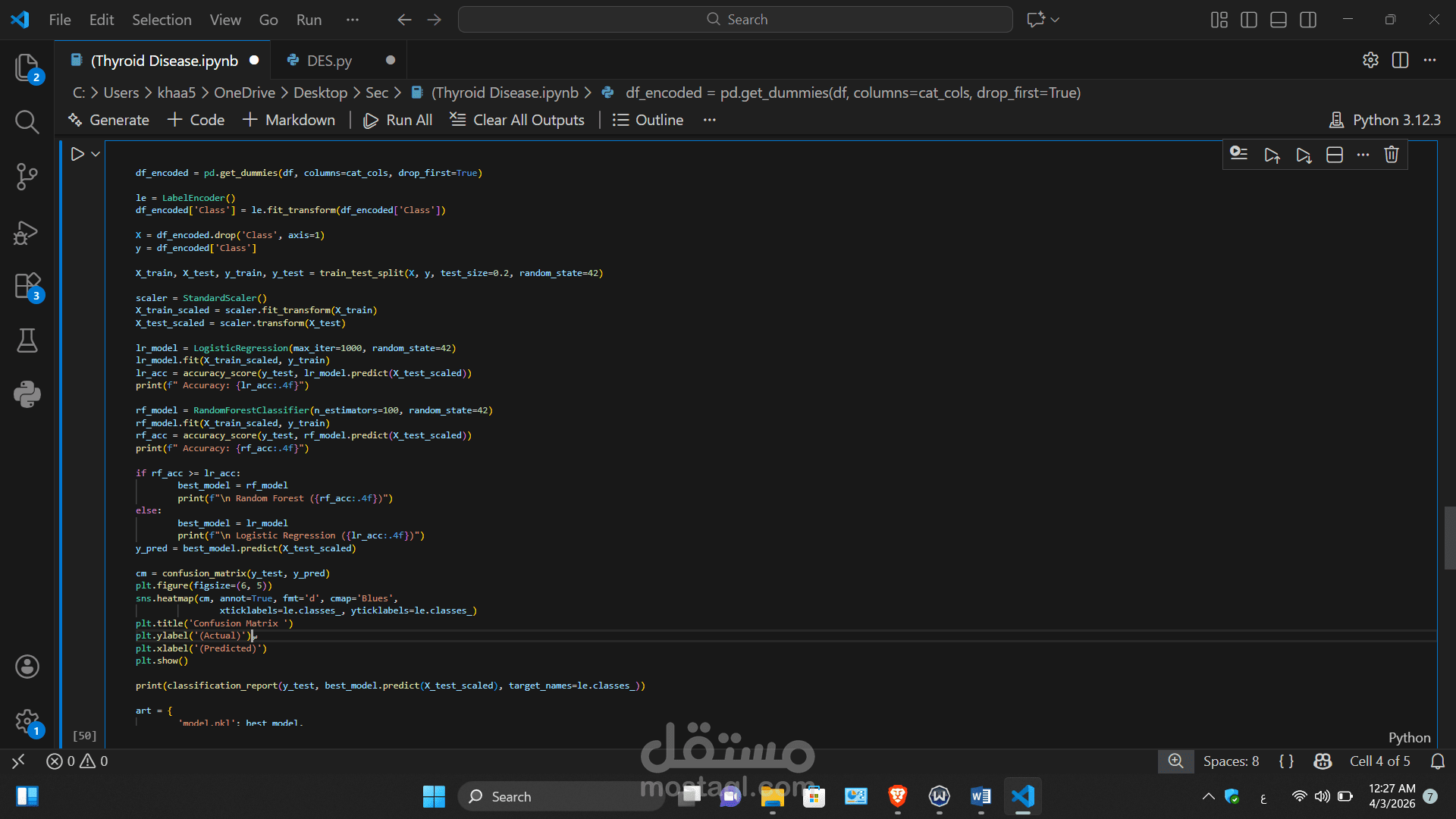Image resolution: width=1456 pixels, height=819 pixels.
Task: Expand the run cell options dropdown arrow
Action: (x=96, y=154)
